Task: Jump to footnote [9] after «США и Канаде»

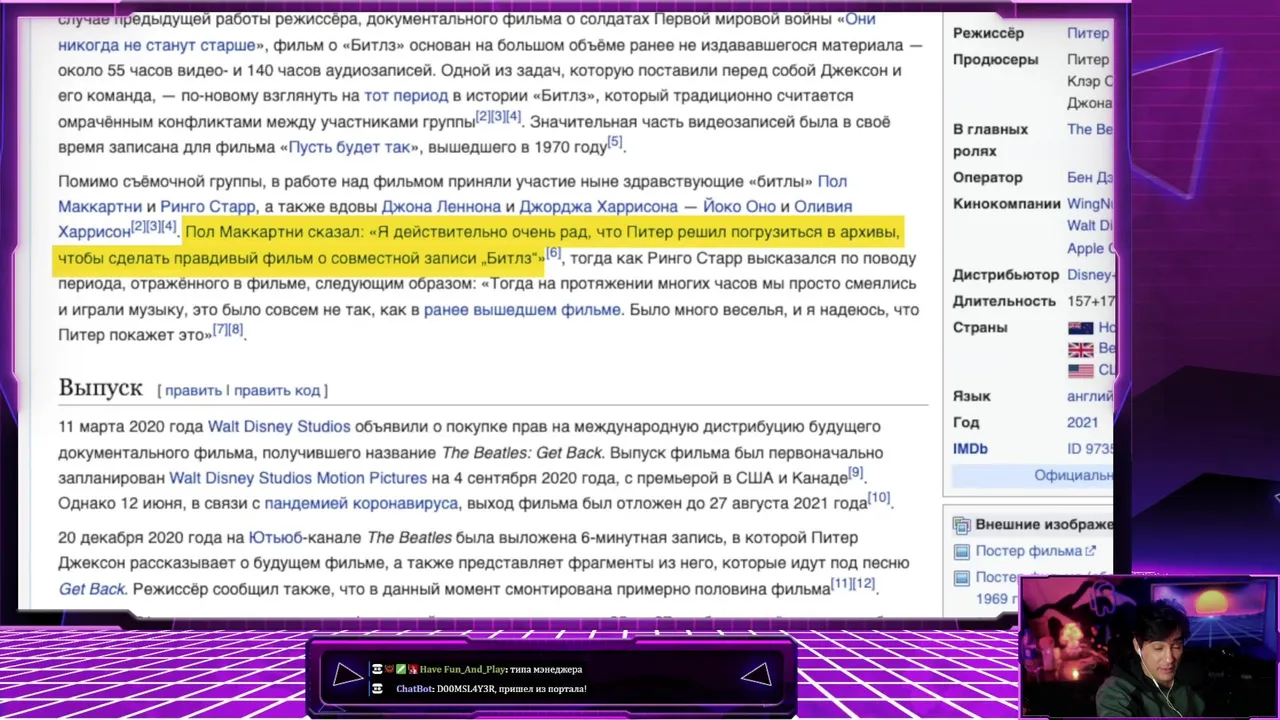Action: [856, 473]
